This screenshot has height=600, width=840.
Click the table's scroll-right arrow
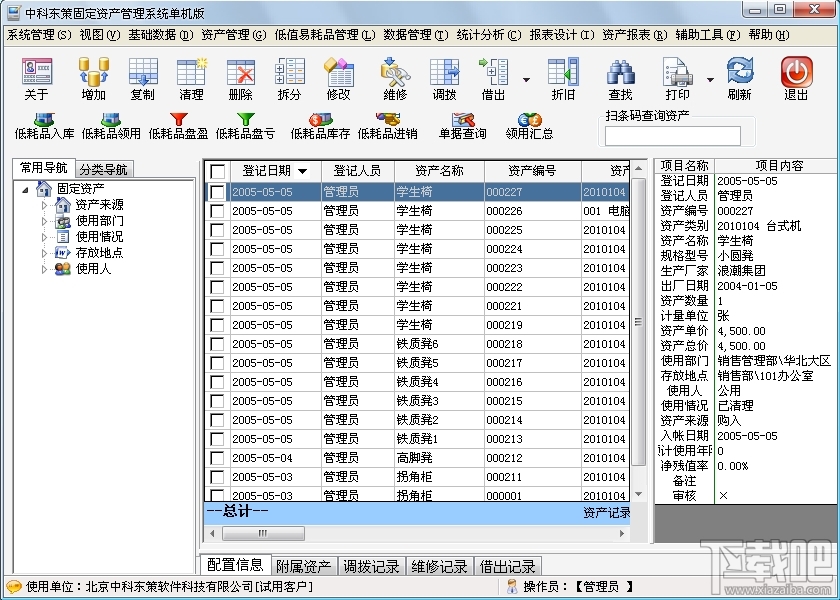[x=622, y=533]
